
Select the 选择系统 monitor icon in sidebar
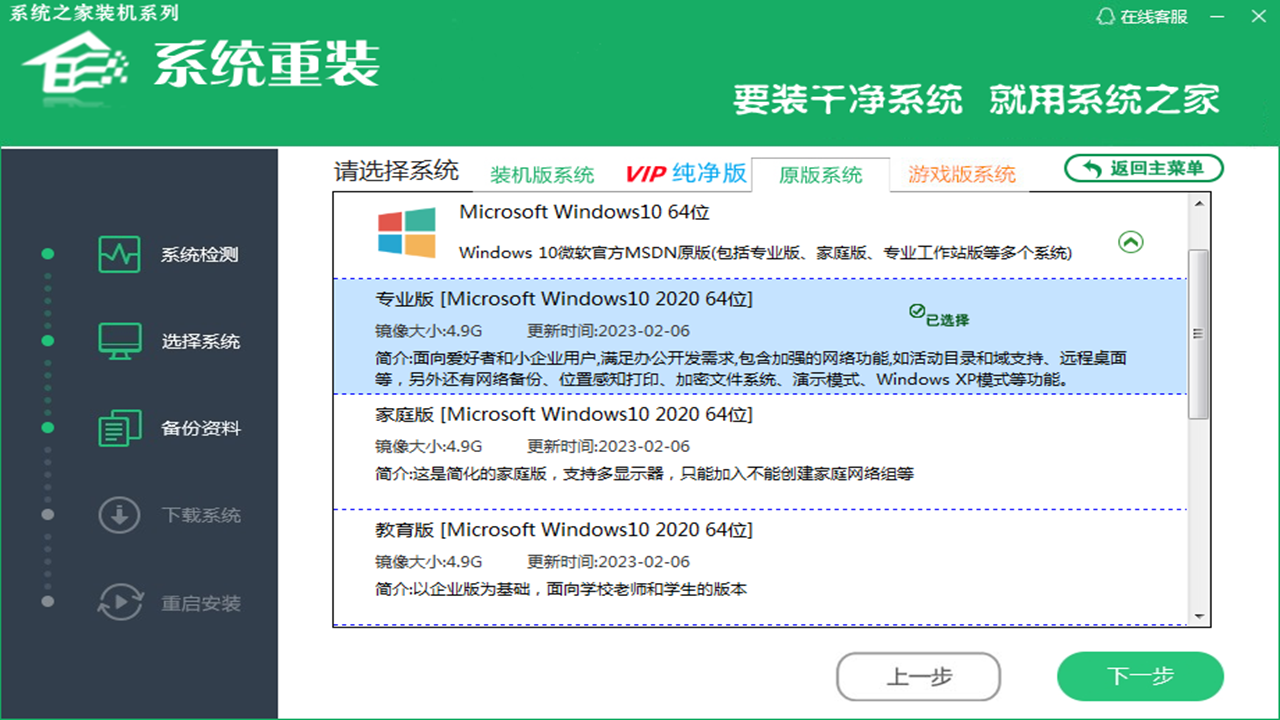(119, 341)
